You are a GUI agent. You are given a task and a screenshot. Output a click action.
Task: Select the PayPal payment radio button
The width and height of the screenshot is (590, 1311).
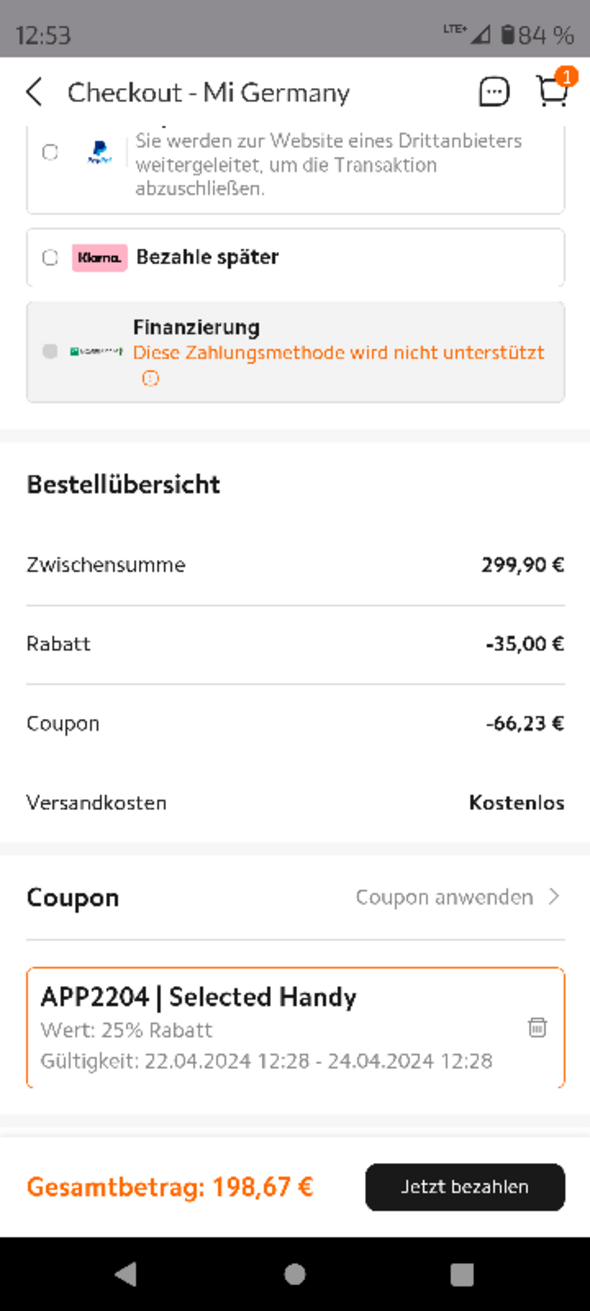pyautogui.click(x=50, y=153)
